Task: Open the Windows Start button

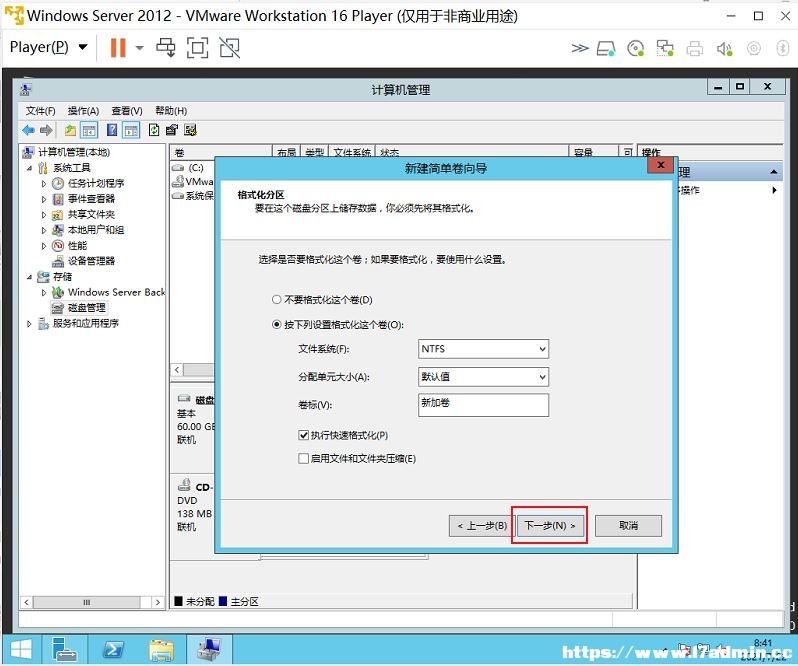Action: [21, 650]
